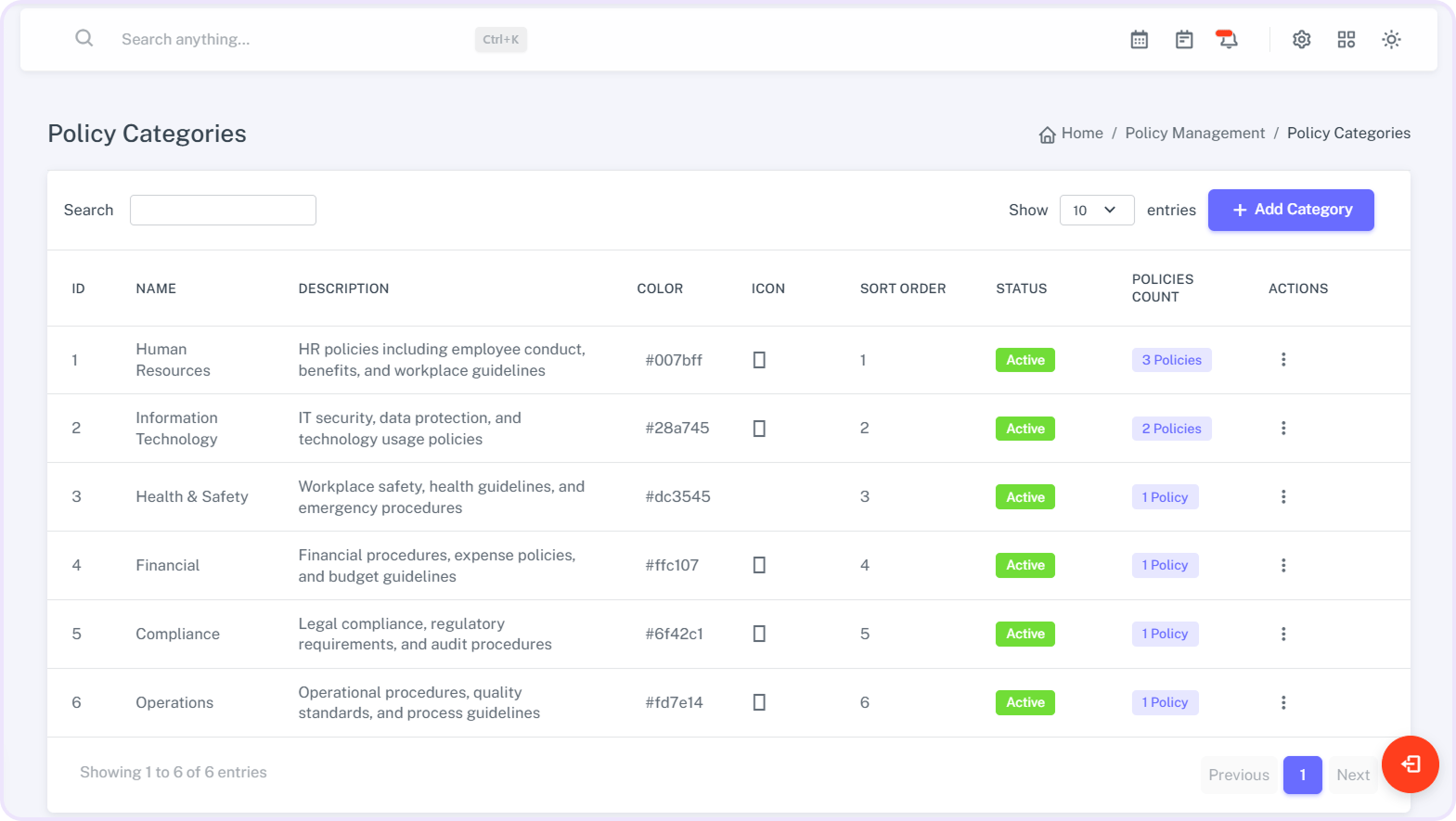Sort table by Name column header

tap(156, 289)
